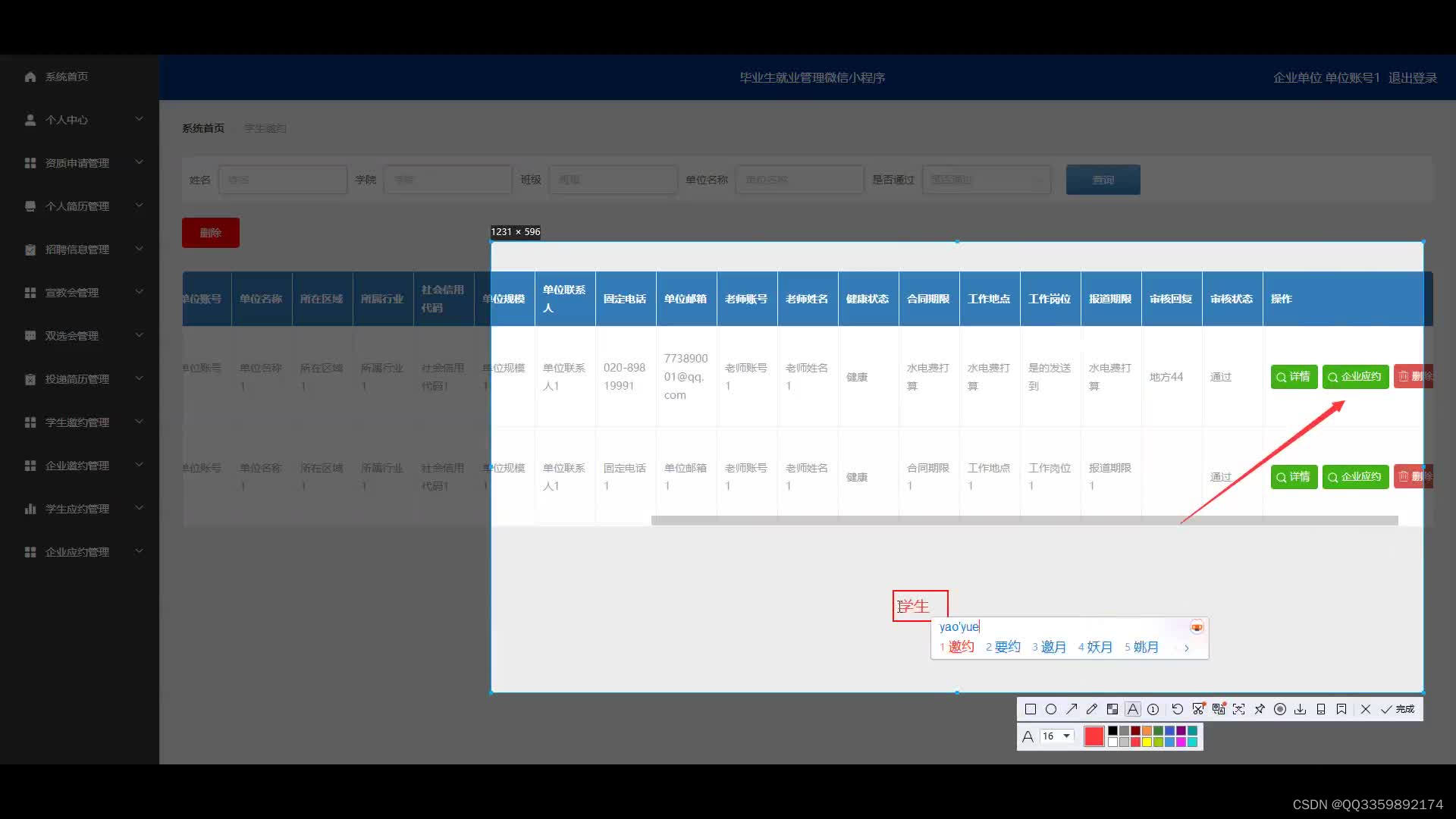Click 企业应约 in the 地方44 row
This screenshot has height=819, width=1456.
(x=1355, y=377)
